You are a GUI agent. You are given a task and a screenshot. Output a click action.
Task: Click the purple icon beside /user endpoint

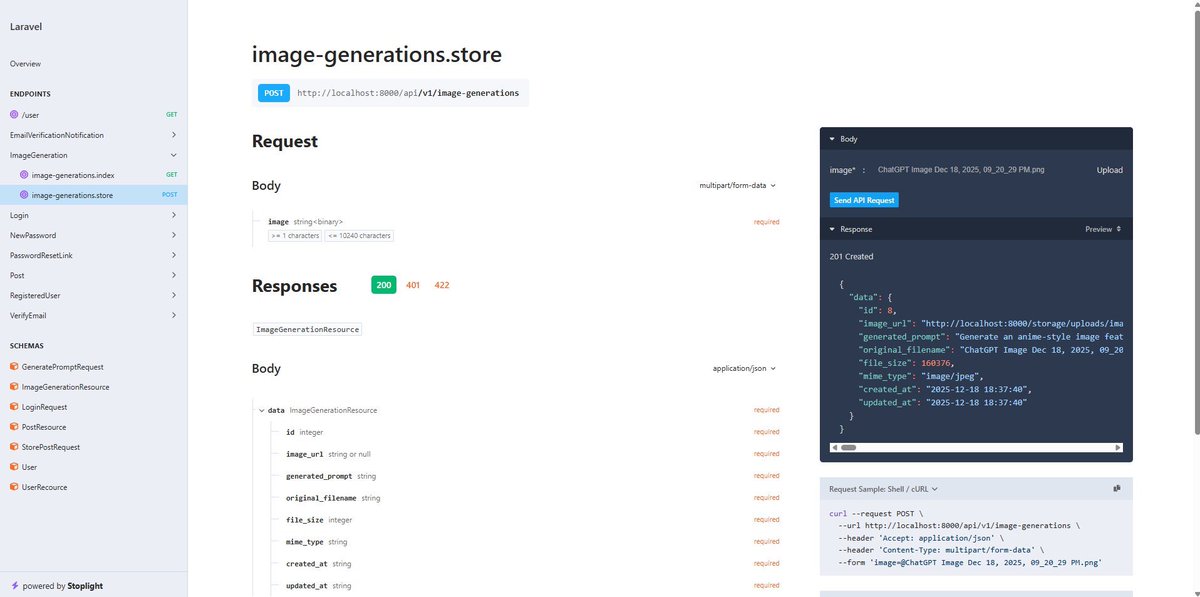(x=14, y=115)
